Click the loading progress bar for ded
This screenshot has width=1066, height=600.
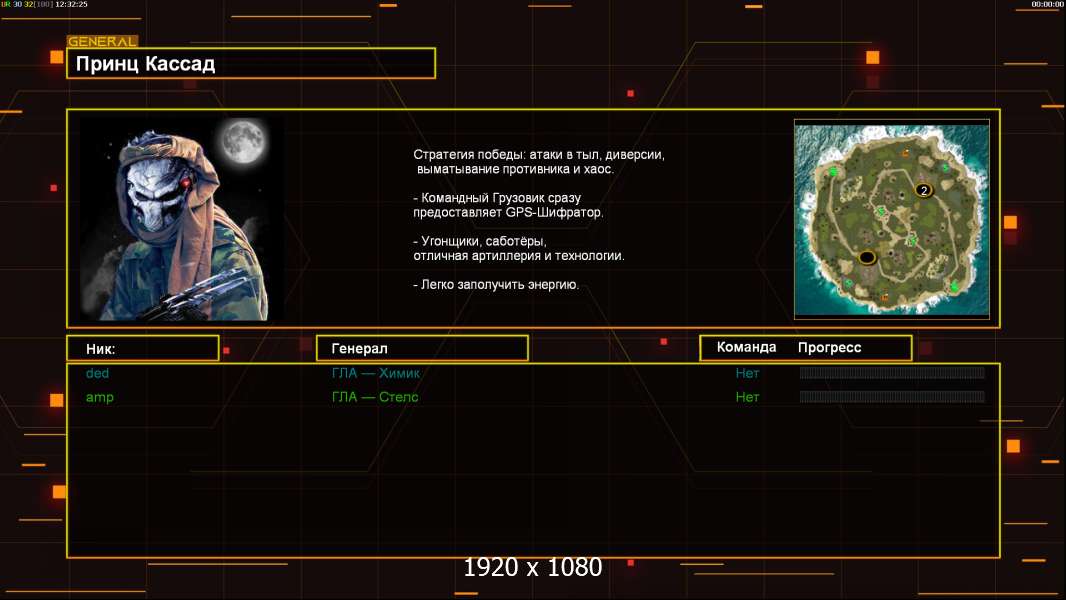click(x=892, y=372)
